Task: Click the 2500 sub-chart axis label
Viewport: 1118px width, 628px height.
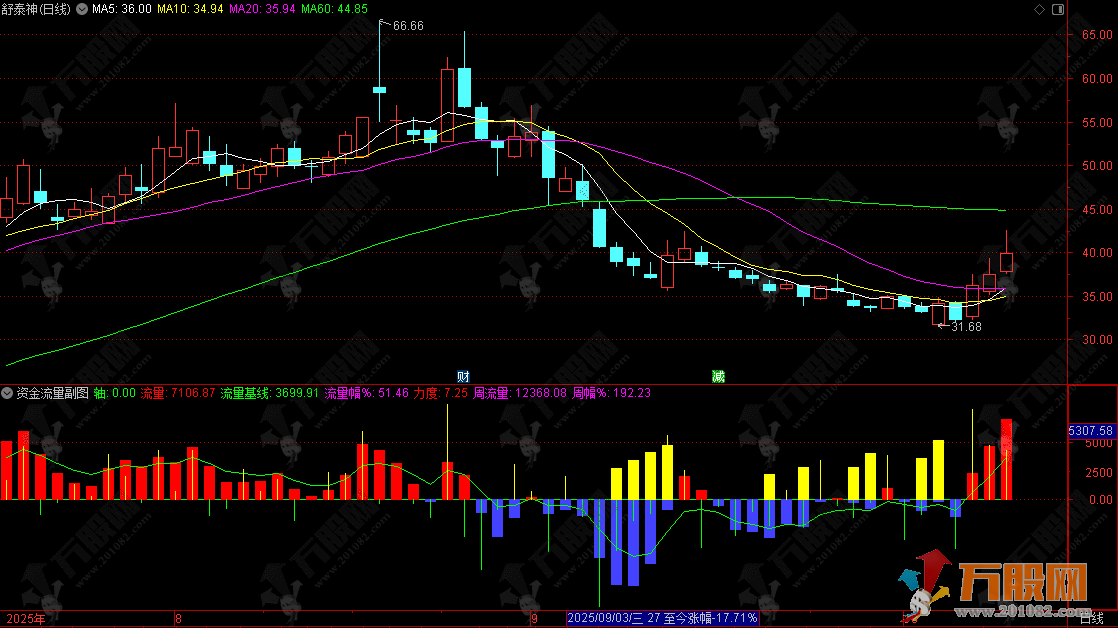Action: [1099, 473]
